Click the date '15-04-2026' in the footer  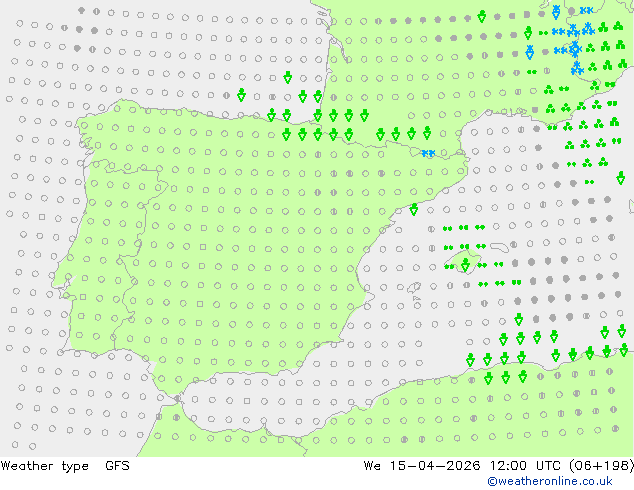tap(435, 466)
